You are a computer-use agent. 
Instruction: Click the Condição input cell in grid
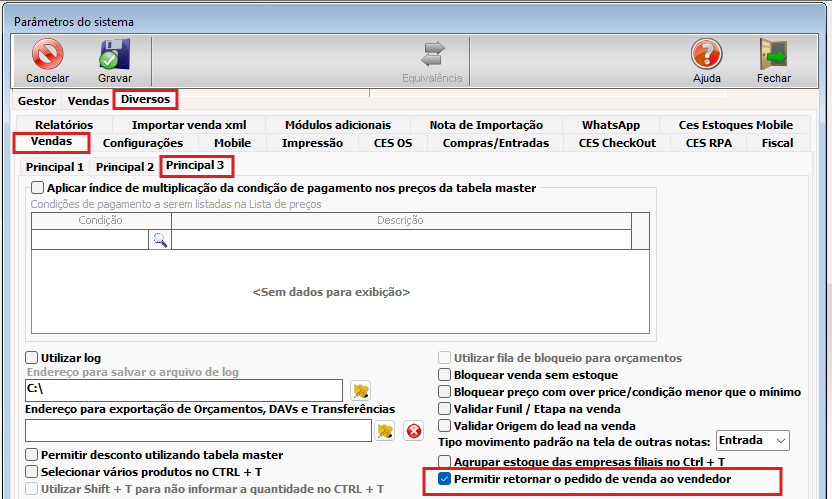click(90, 240)
